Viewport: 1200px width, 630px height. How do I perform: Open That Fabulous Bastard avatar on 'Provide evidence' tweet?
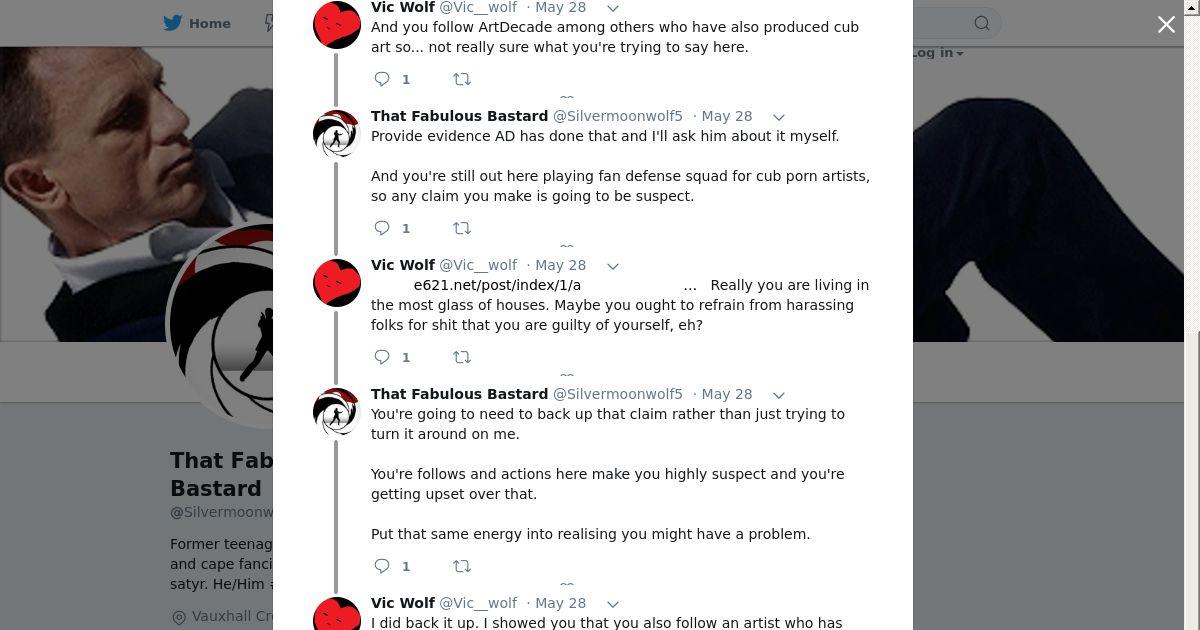click(337, 134)
